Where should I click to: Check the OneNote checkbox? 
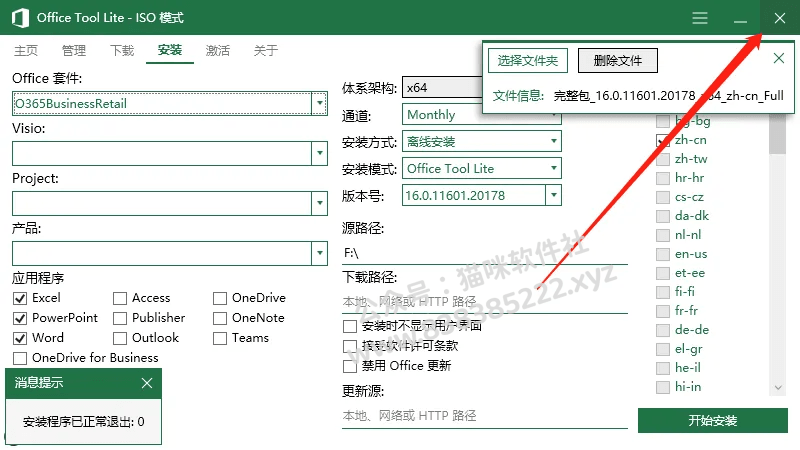coord(220,318)
